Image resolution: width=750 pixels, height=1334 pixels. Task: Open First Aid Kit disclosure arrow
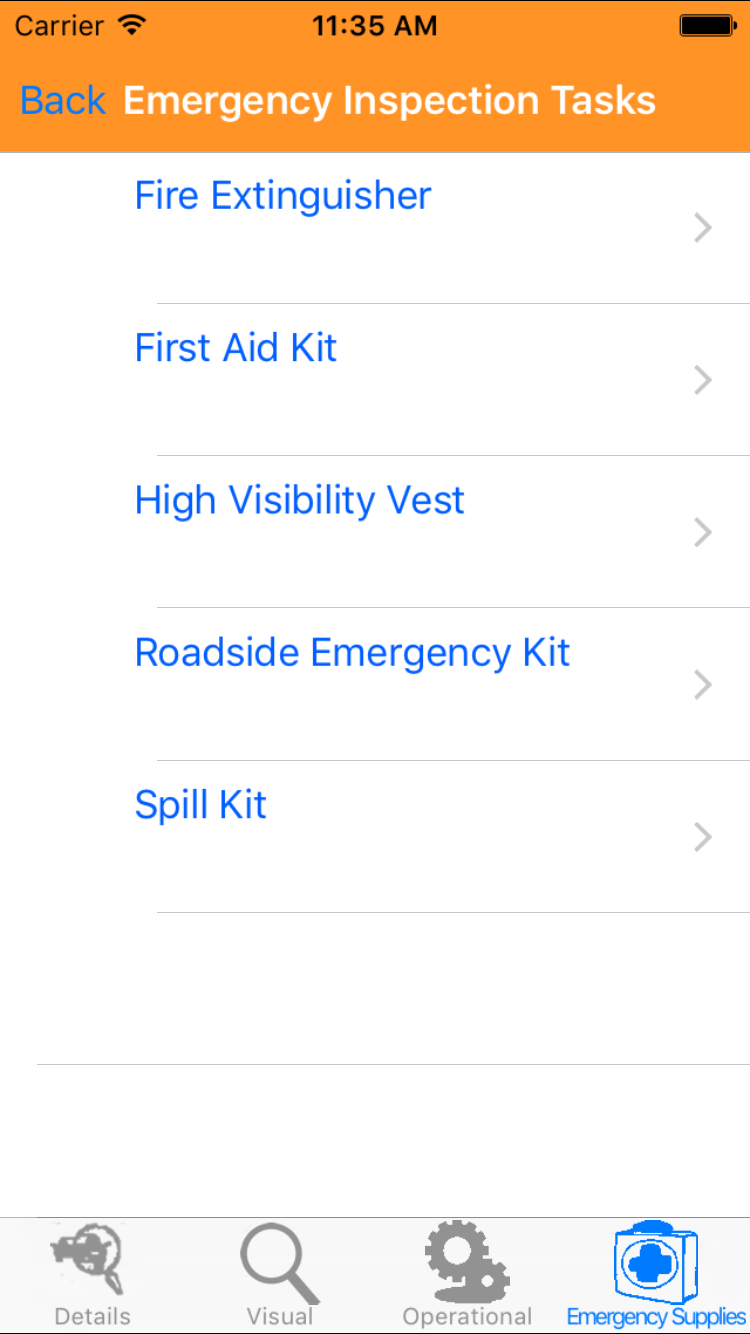(x=703, y=381)
